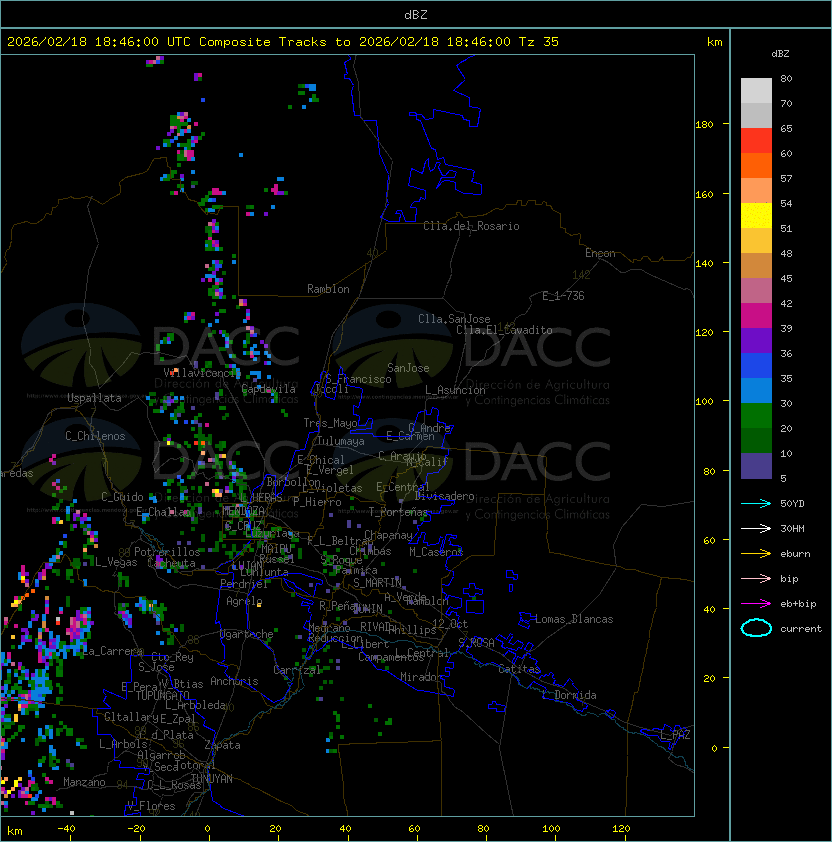The width and height of the screenshot is (832, 842).
Task: Click the 60 dBZ orange swatch
Action: pos(756,165)
